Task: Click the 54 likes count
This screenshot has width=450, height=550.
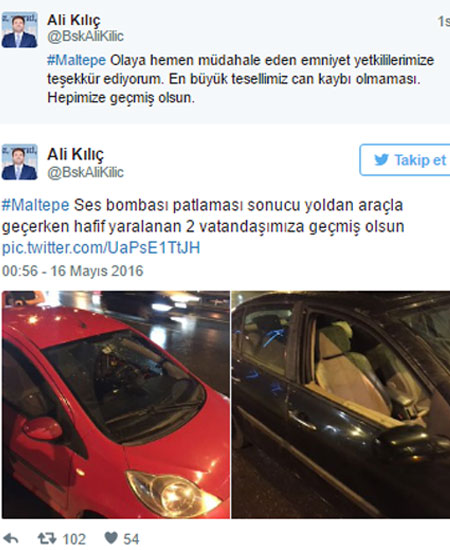Action: click(131, 539)
